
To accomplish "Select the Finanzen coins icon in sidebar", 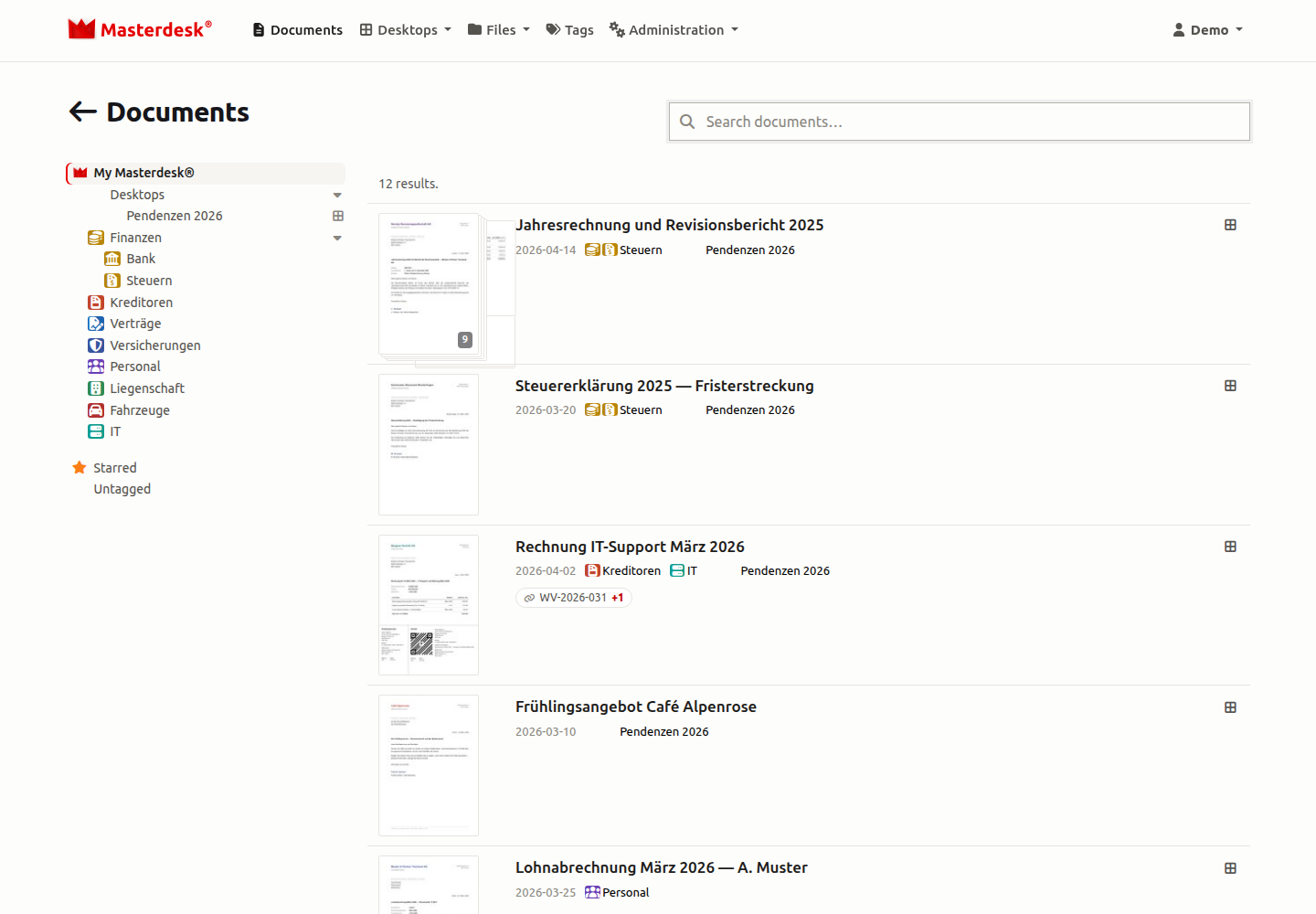I will click(96, 238).
